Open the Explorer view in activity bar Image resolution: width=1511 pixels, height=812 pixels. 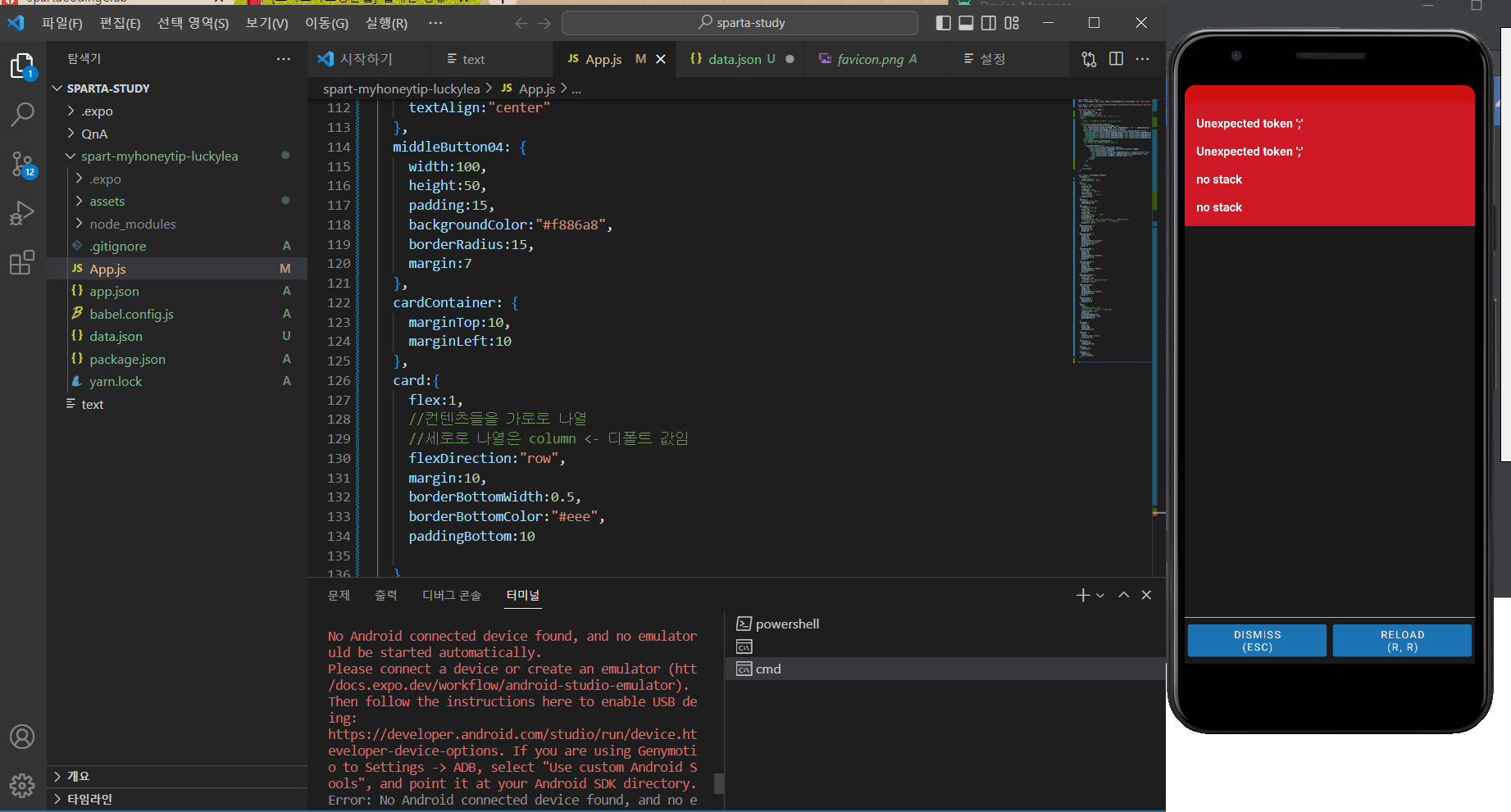pyautogui.click(x=22, y=66)
